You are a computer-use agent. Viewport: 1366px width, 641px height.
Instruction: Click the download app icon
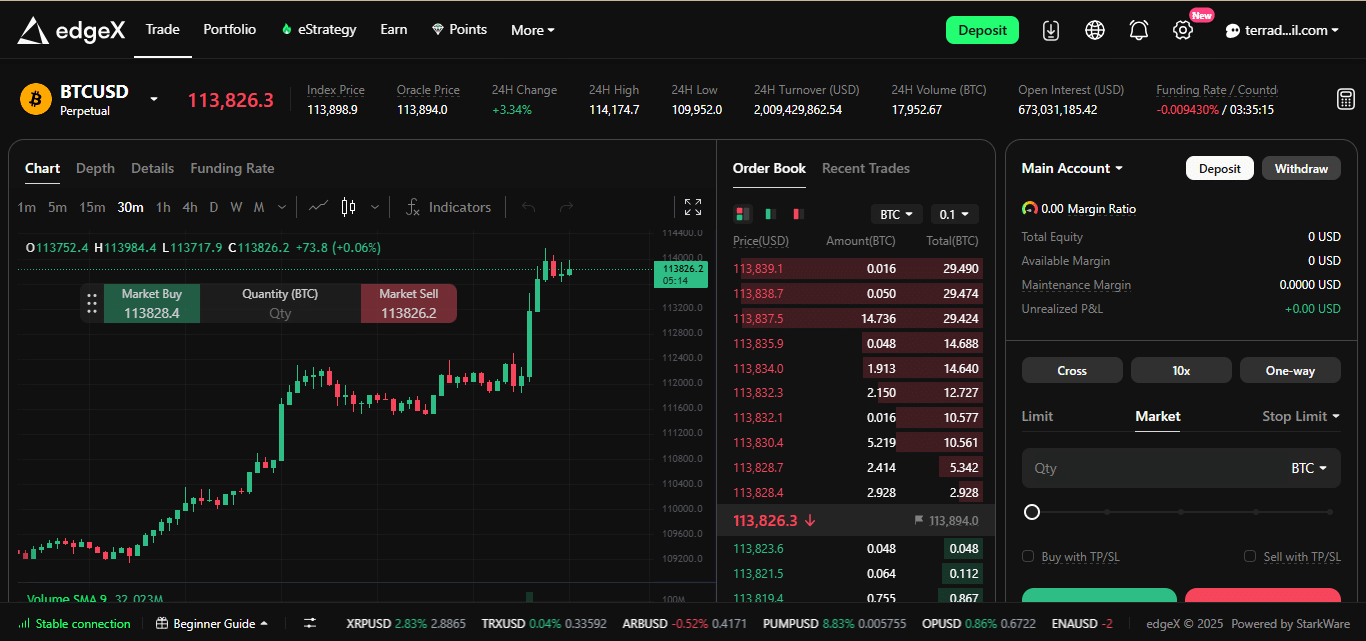tap(1050, 30)
